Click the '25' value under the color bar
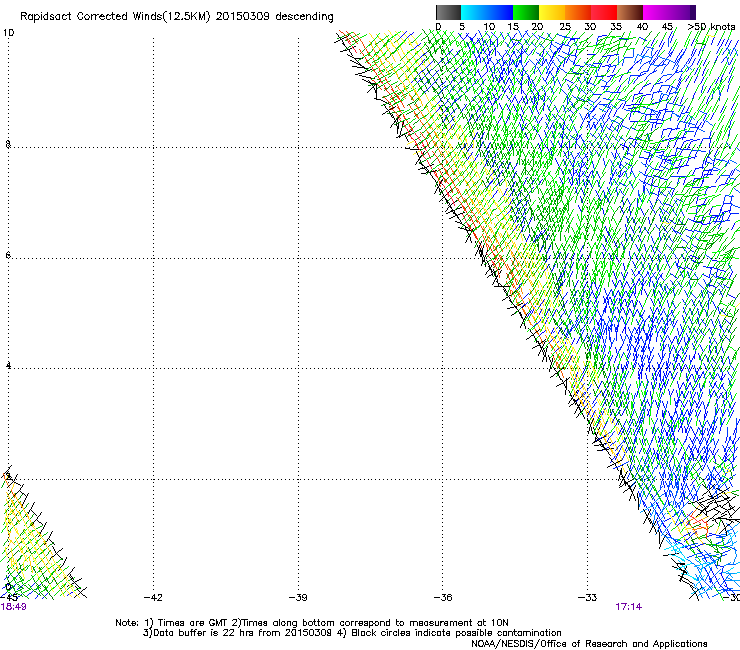Viewport: 740px width, 650px height. [x=564, y=27]
